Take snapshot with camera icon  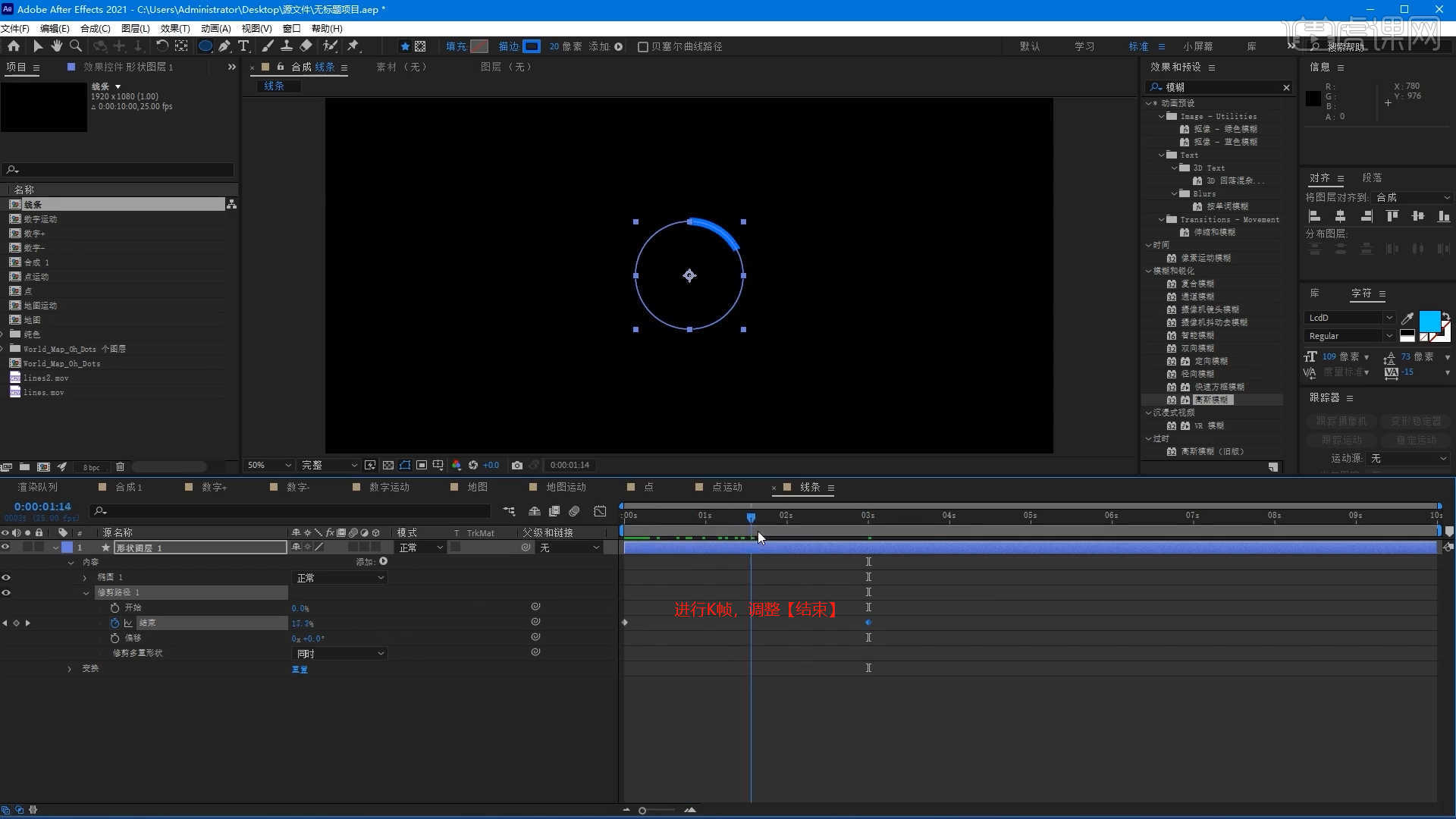point(517,465)
